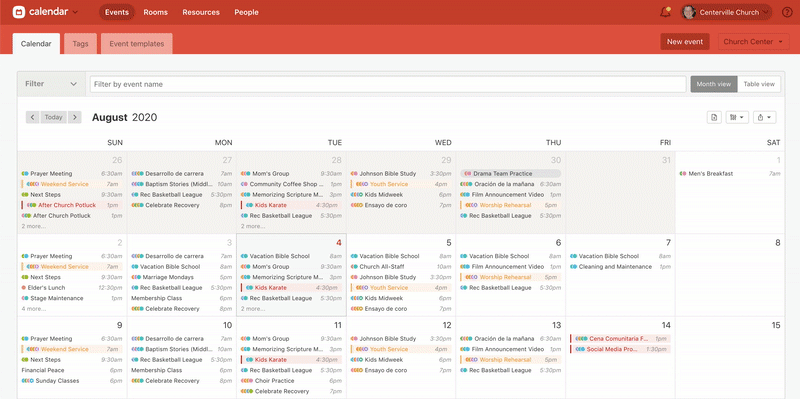The height and width of the screenshot is (399, 800).
Task: Click the New event button
Action: point(685,42)
